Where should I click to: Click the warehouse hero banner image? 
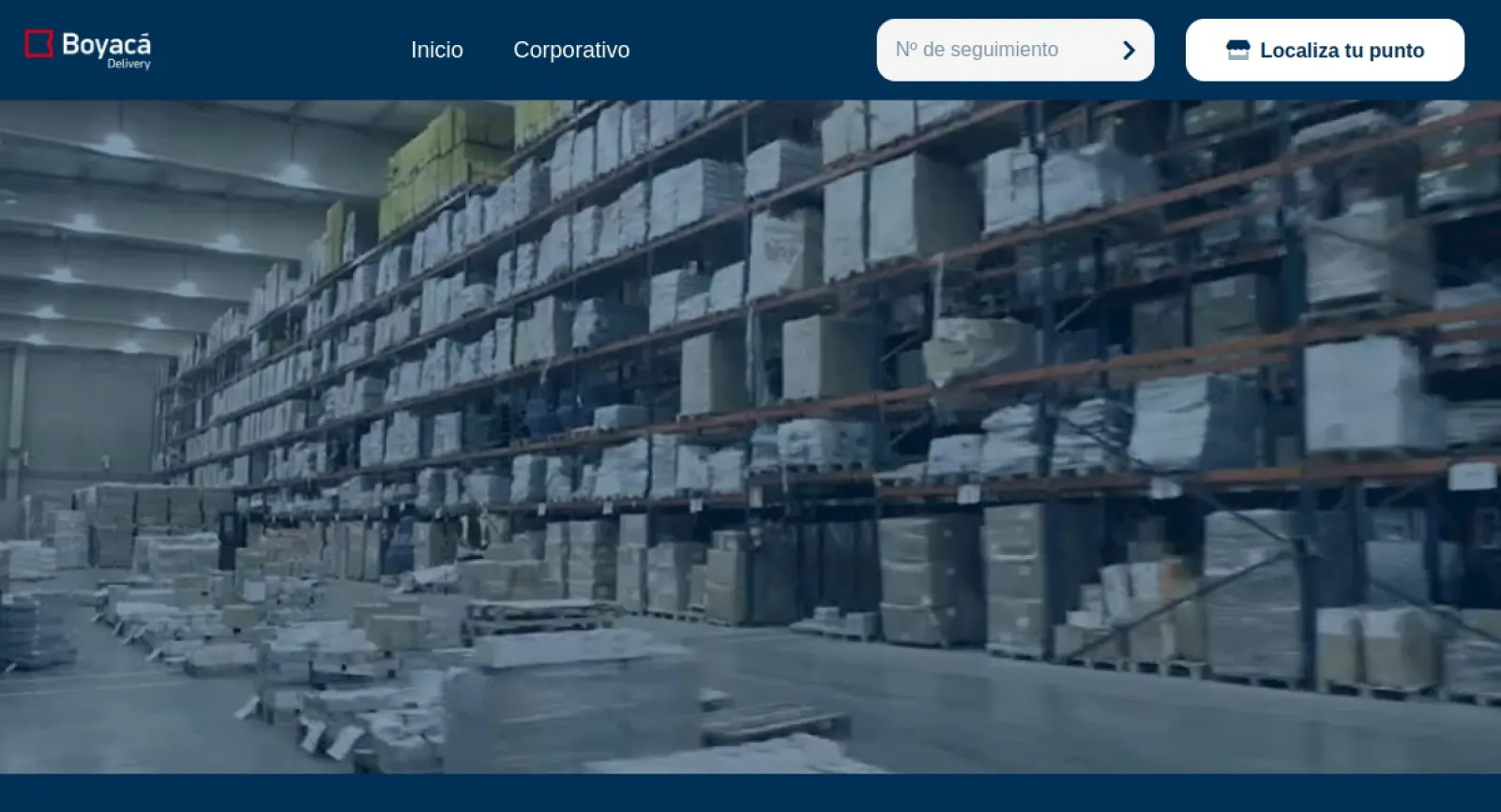tap(750, 436)
